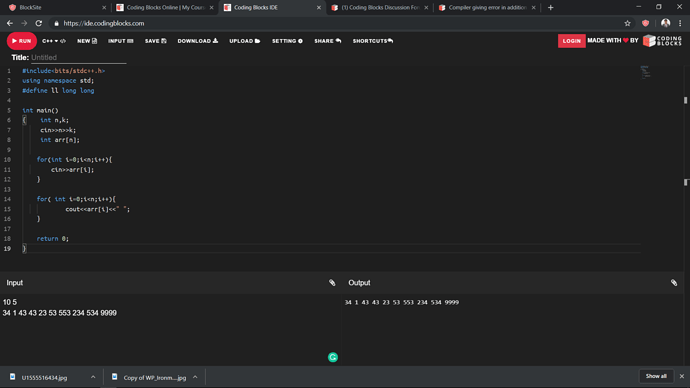Toggle the INPUT panel
This screenshot has width=690, height=388.
pyautogui.click(x=121, y=41)
